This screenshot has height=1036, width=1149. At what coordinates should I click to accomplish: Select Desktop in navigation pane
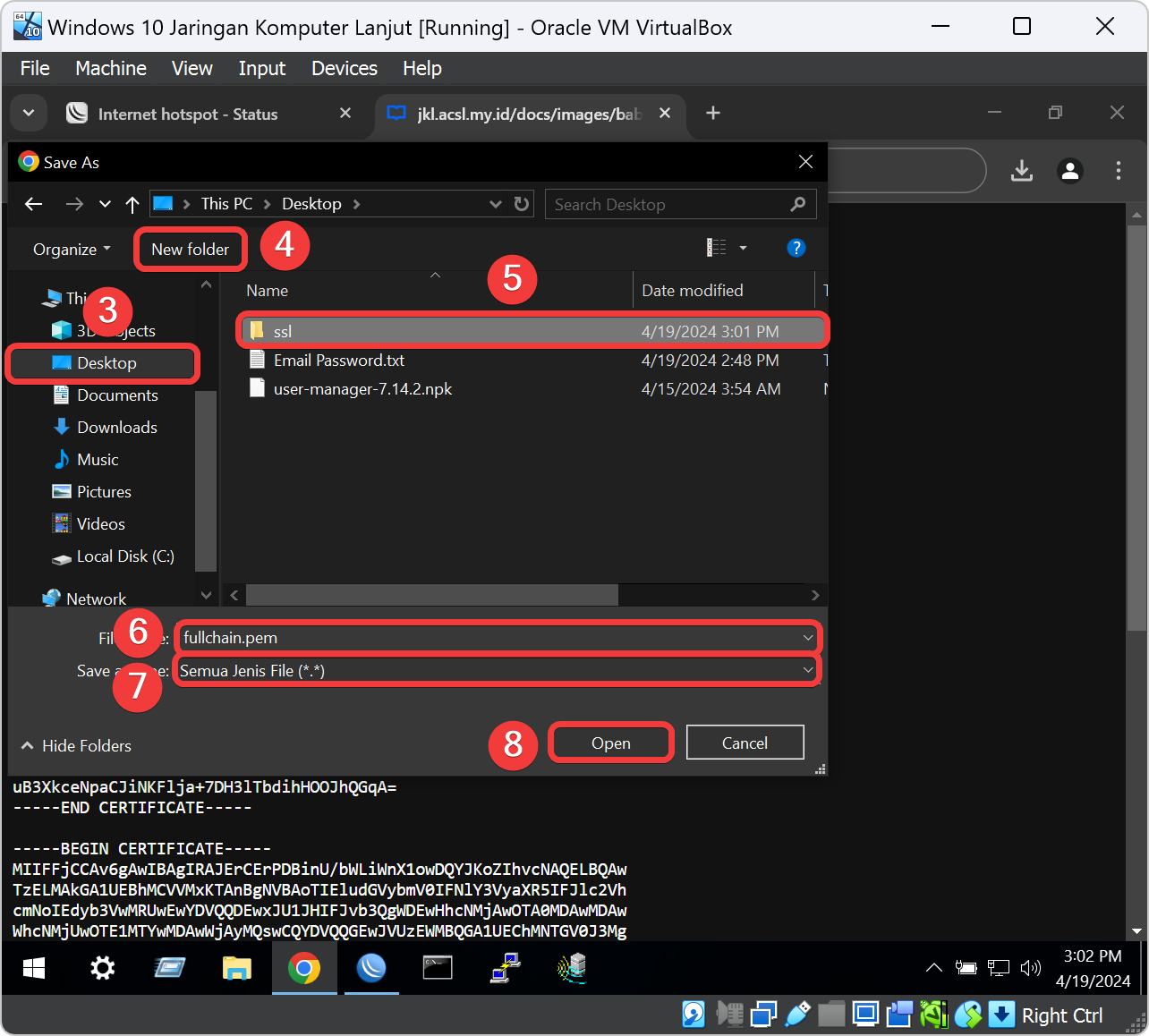pyautogui.click(x=102, y=363)
